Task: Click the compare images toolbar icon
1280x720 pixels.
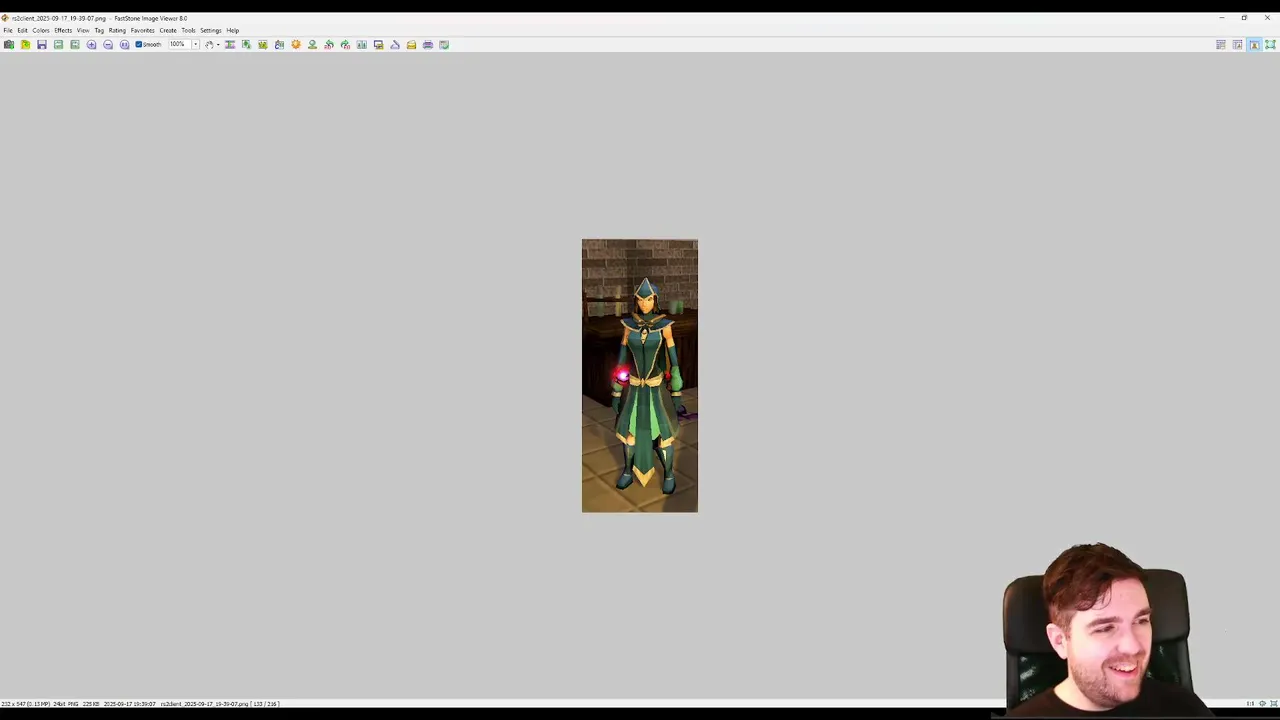Action: click(x=279, y=44)
